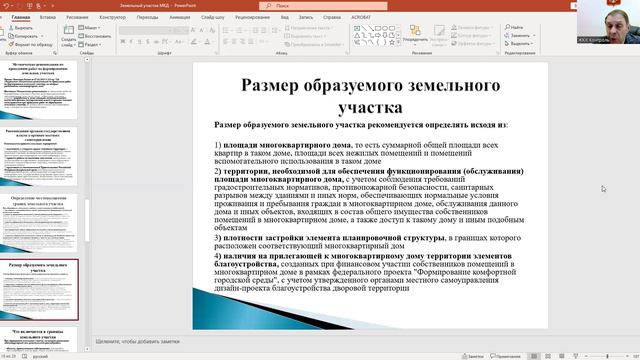This screenshot has height=360, width=640.
Task: Select thumbnail 'Рекомендации органам государственной власти'
Action: click(x=38, y=156)
